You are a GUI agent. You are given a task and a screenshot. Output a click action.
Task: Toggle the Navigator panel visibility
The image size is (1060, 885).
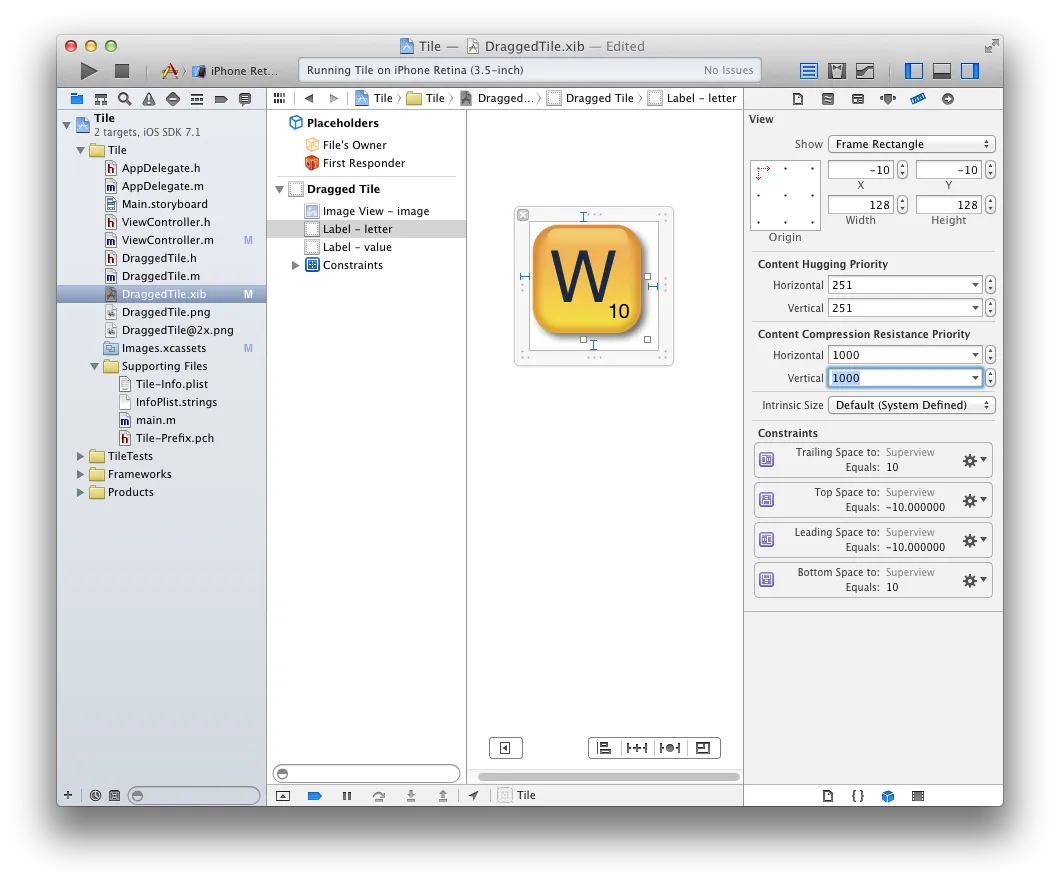pyautogui.click(x=913, y=71)
